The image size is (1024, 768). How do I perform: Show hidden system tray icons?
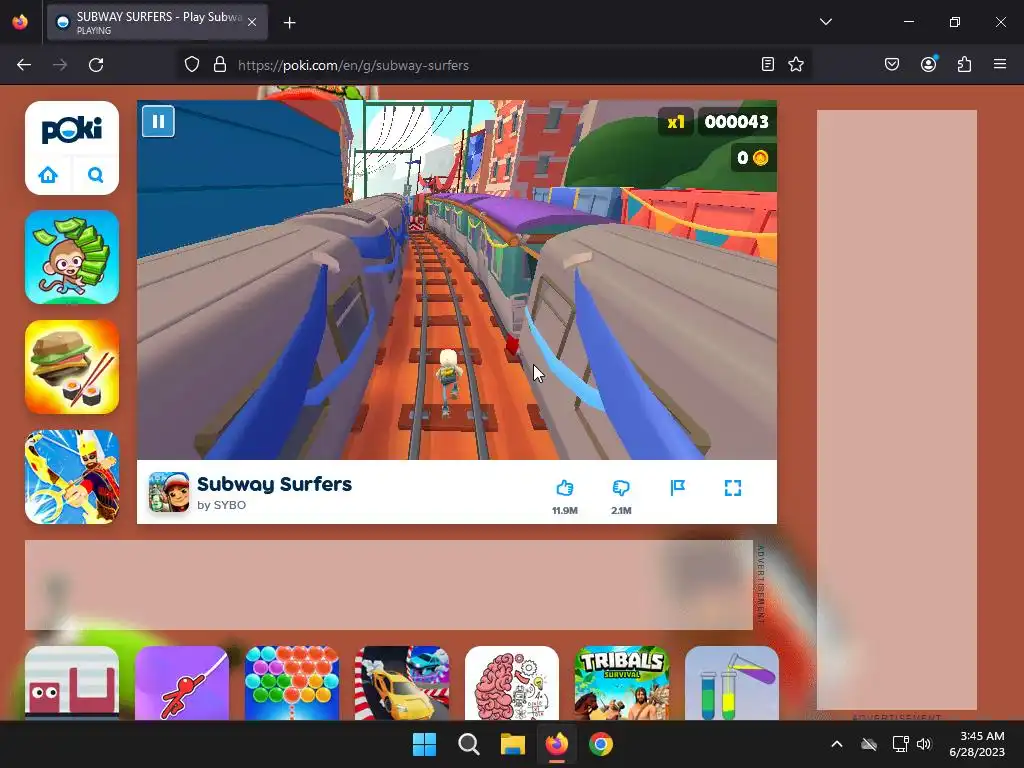(x=837, y=744)
